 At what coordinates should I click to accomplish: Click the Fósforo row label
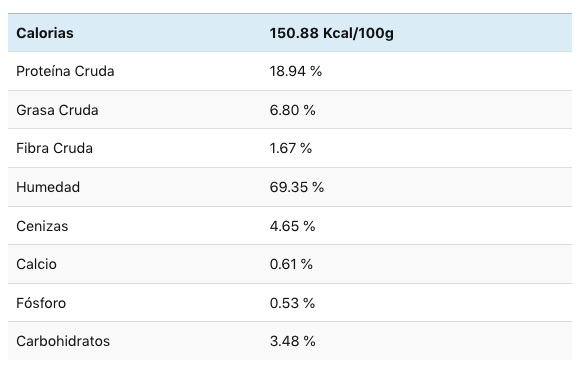tap(41, 303)
